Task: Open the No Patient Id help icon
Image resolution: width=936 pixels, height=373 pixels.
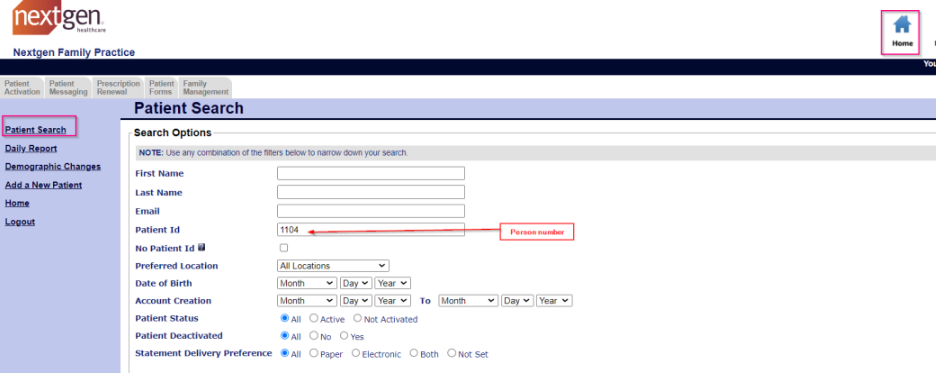Action: point(201,247)
